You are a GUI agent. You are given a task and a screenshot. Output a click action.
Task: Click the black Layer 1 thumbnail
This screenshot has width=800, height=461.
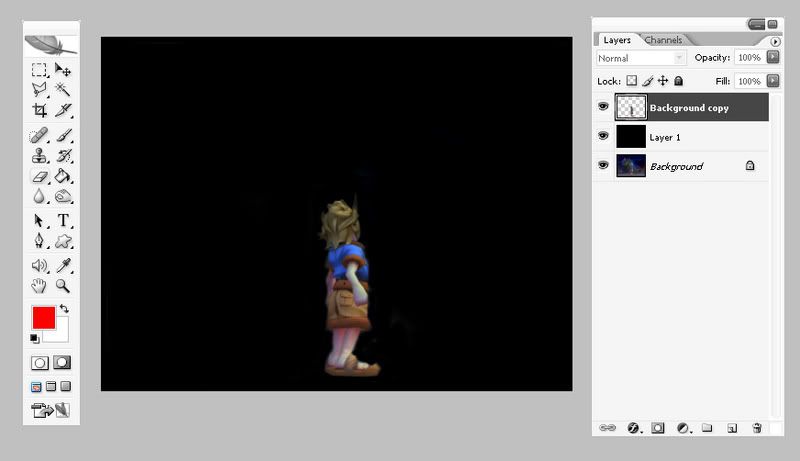click(x=631, y=137)
